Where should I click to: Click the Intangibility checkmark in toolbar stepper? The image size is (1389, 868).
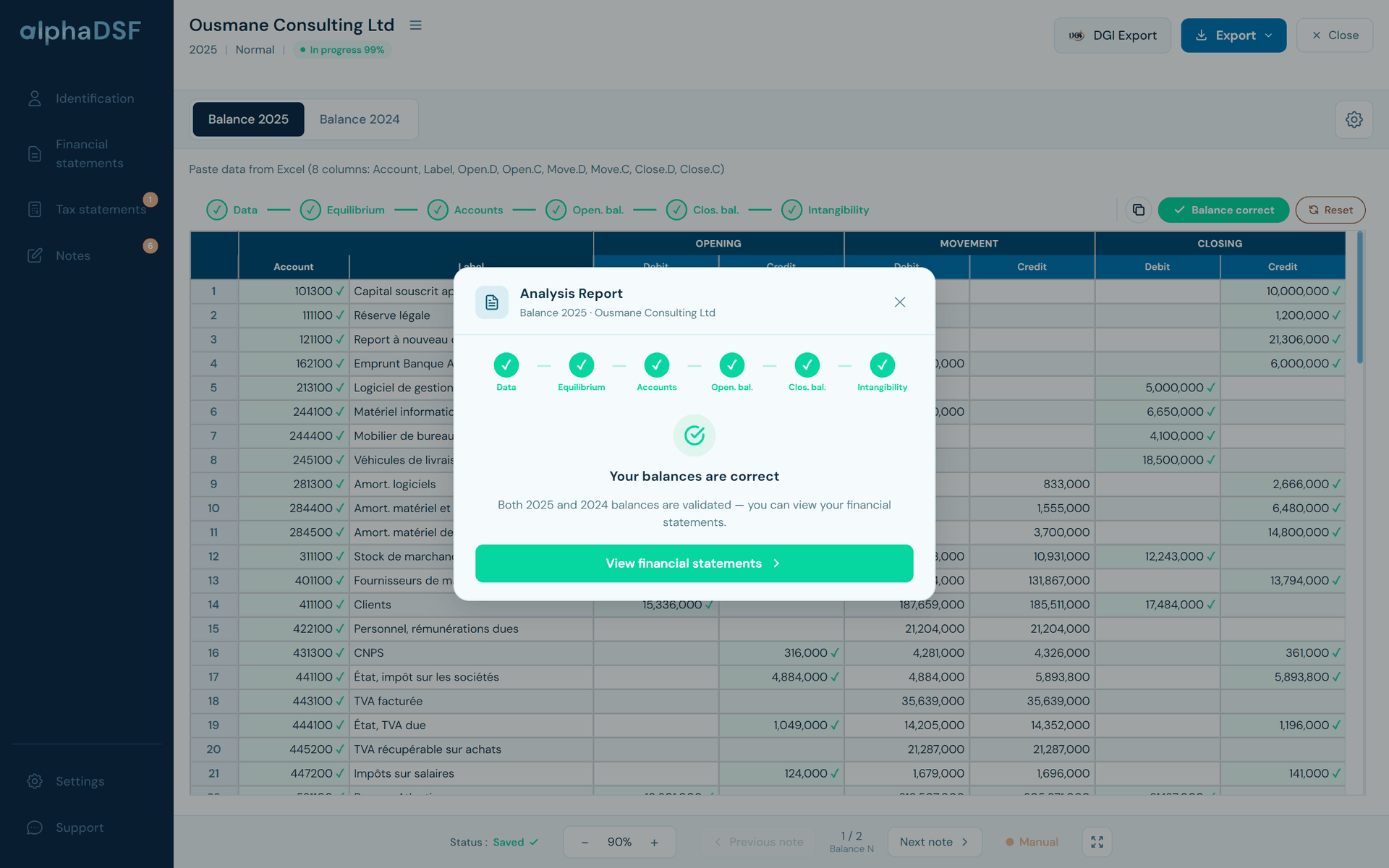pyautogui.click(x=791, y=210)
